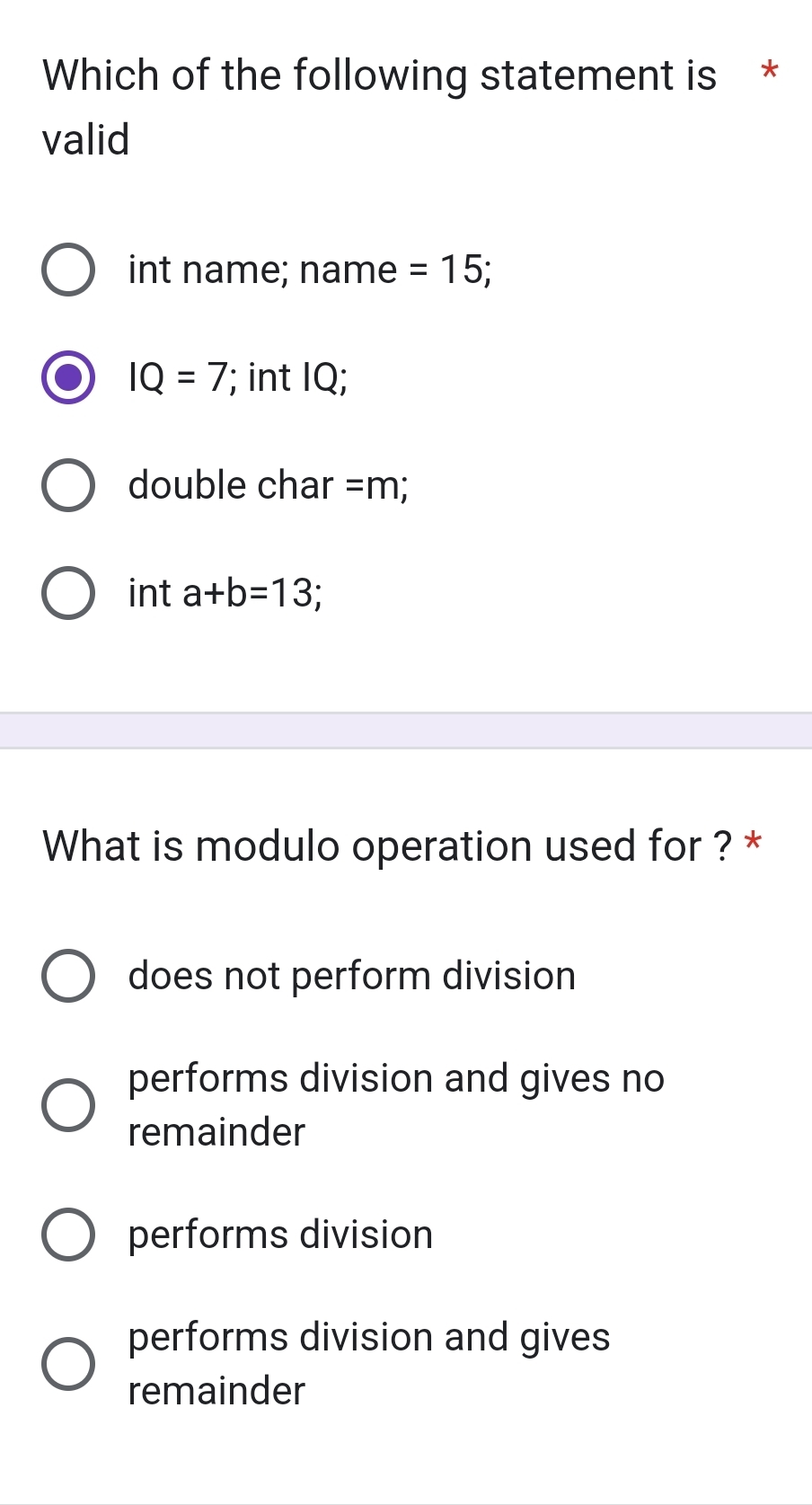Select the "performs division" answer

(67, 1235)
